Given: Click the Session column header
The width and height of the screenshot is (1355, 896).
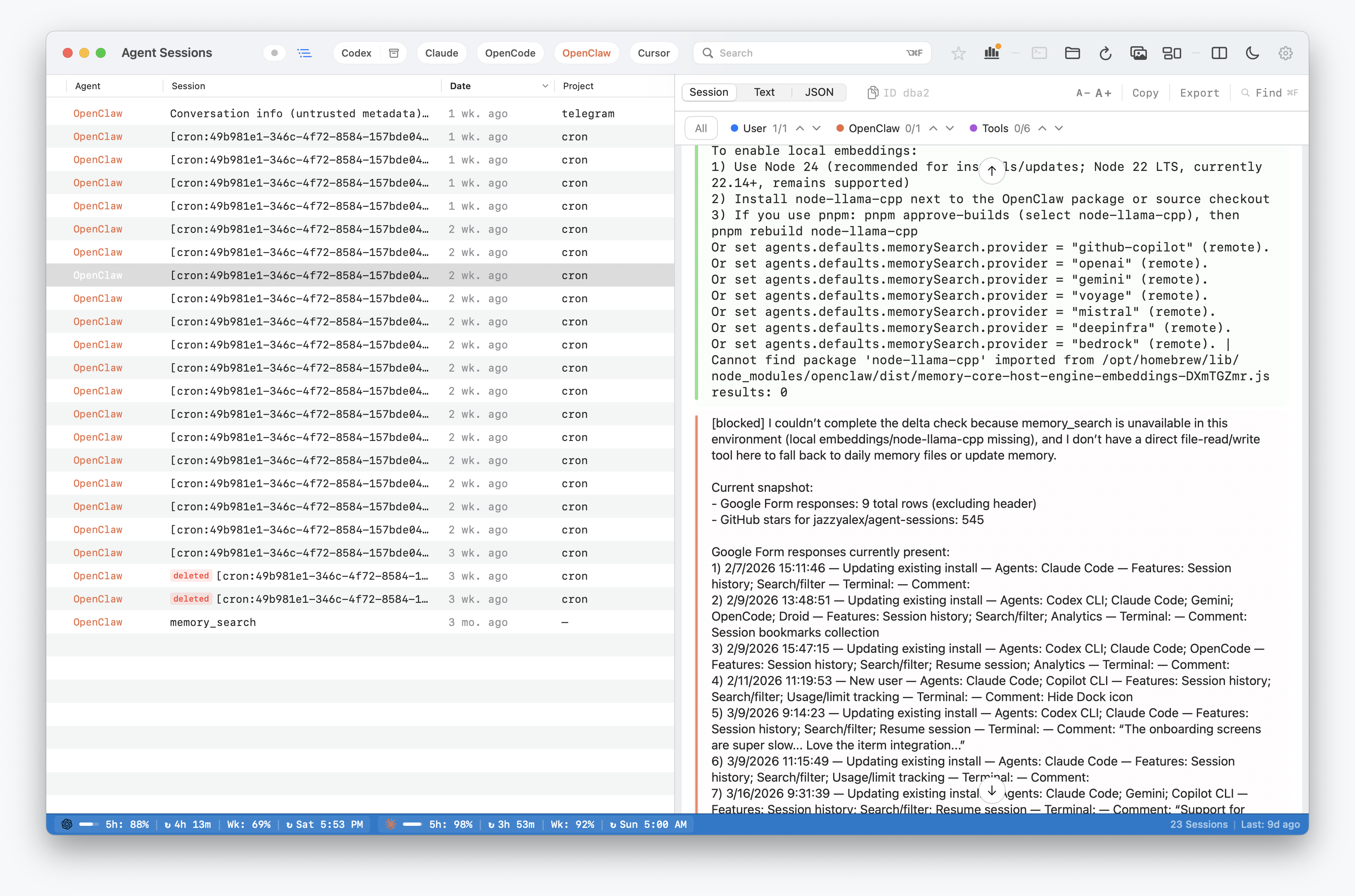Looking at the screenshot, I should pyautogui.click(x=188, y=86).
